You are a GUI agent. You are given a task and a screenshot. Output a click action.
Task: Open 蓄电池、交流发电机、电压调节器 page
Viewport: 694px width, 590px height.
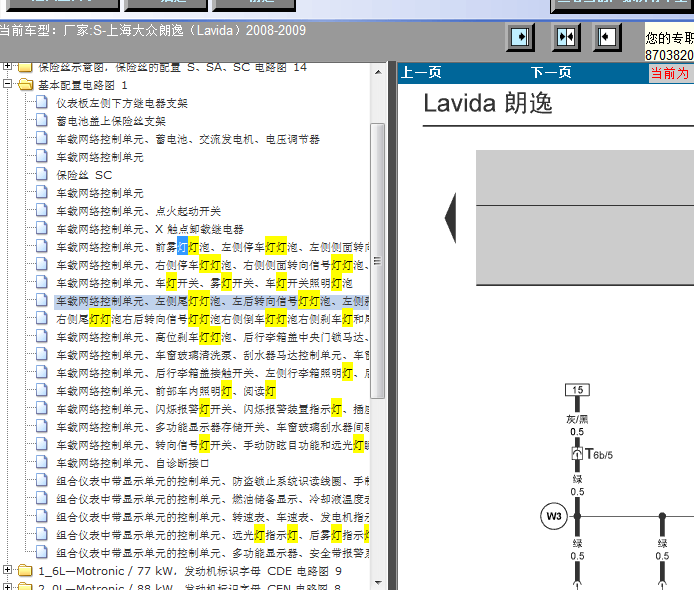[x=188, y=139]
